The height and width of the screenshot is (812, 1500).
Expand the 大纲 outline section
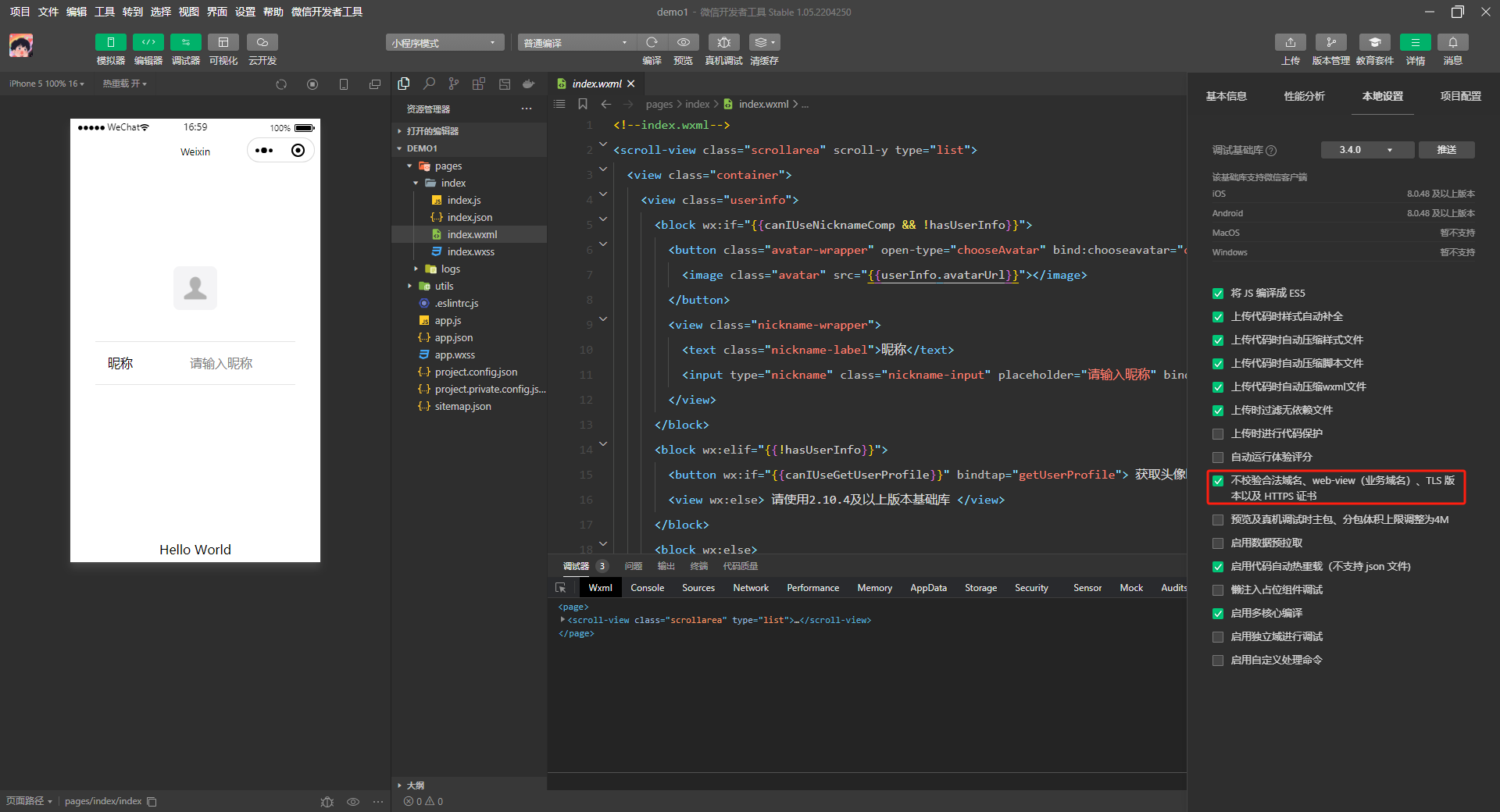click(x=469, y=785)
